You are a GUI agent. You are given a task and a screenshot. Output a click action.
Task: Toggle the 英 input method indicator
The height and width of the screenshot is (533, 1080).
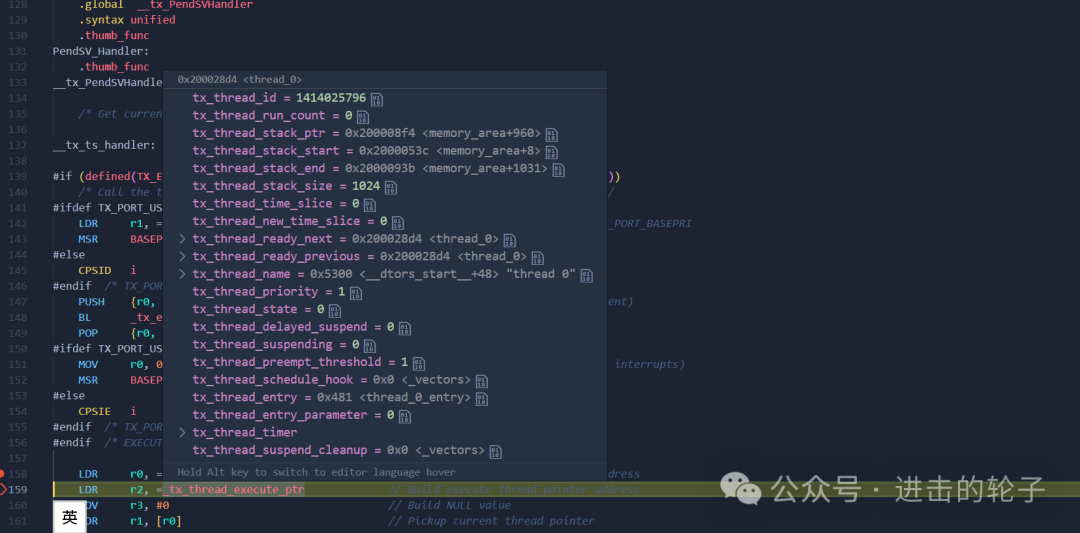point(70,517)
